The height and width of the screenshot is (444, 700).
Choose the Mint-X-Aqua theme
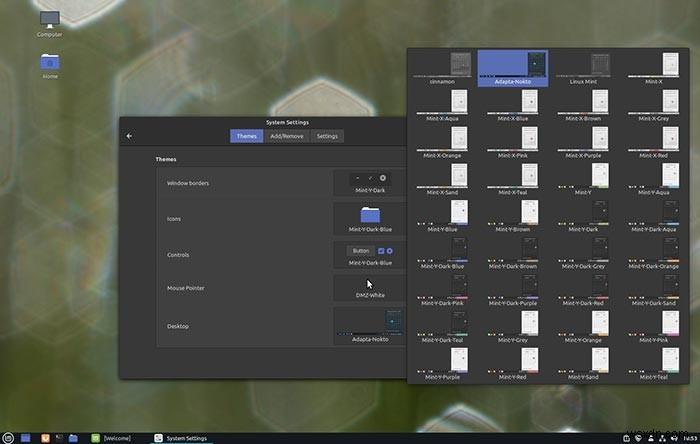tap(442, 105)
